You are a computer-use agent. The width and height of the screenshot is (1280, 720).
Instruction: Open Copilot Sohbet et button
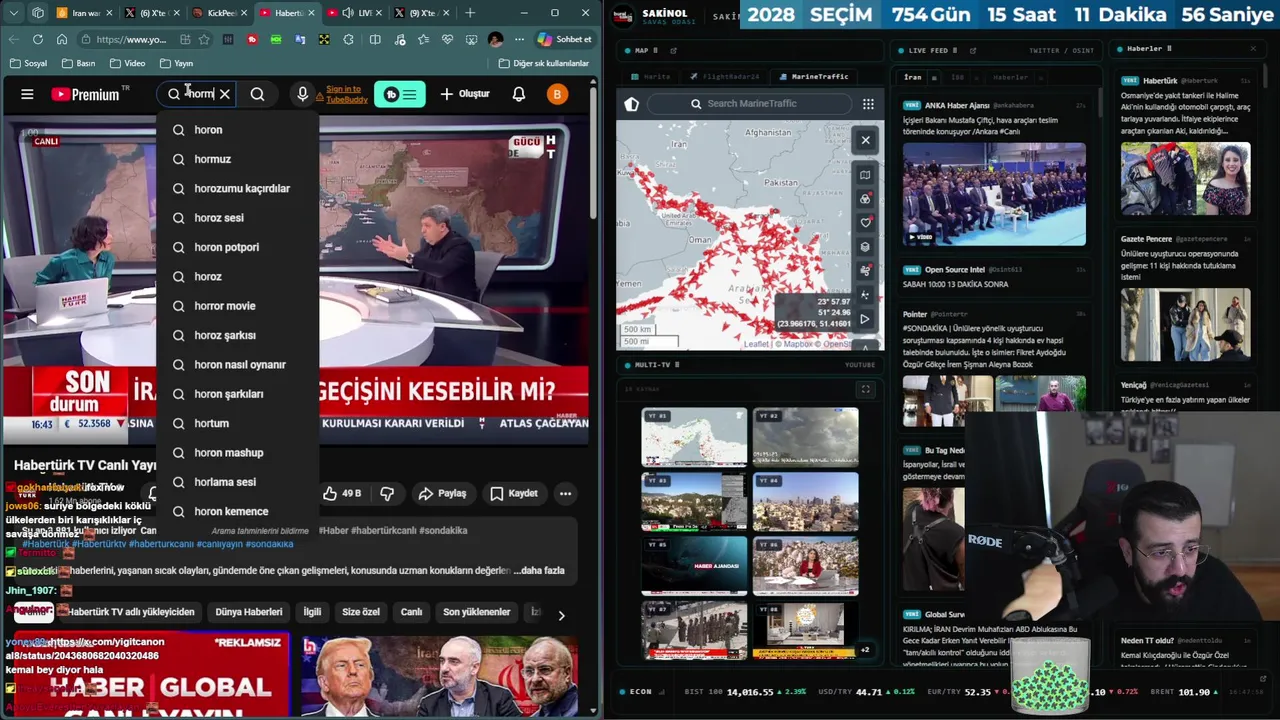coord(565,39)
